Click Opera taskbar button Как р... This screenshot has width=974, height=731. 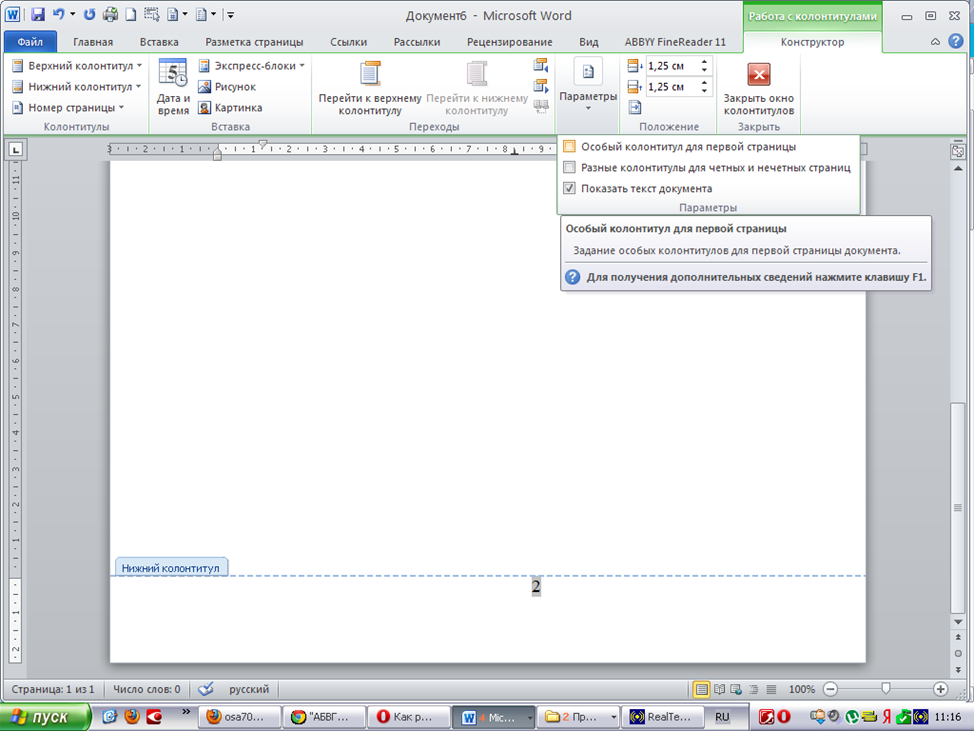pyautogui.click(x=408, y=717)
